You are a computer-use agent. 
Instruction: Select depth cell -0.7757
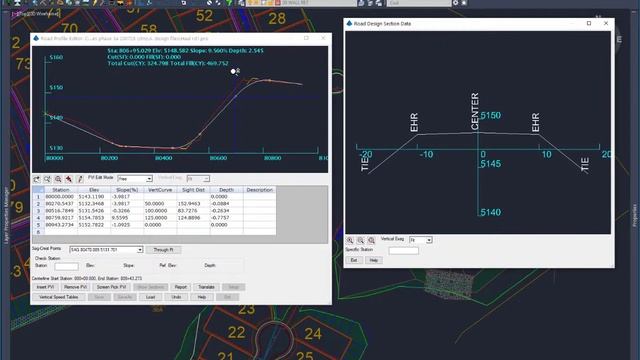point(227,218)
